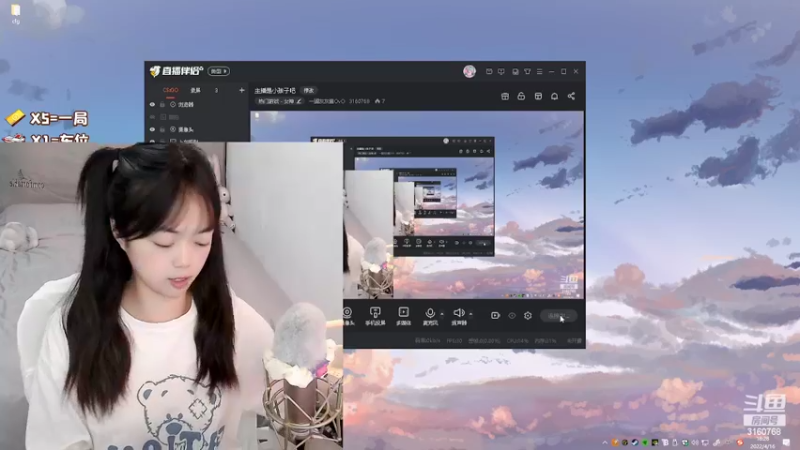Open the mode dropdown next to app logo
The height and width of the screenshot is (450, 800).
pos(218,71)
